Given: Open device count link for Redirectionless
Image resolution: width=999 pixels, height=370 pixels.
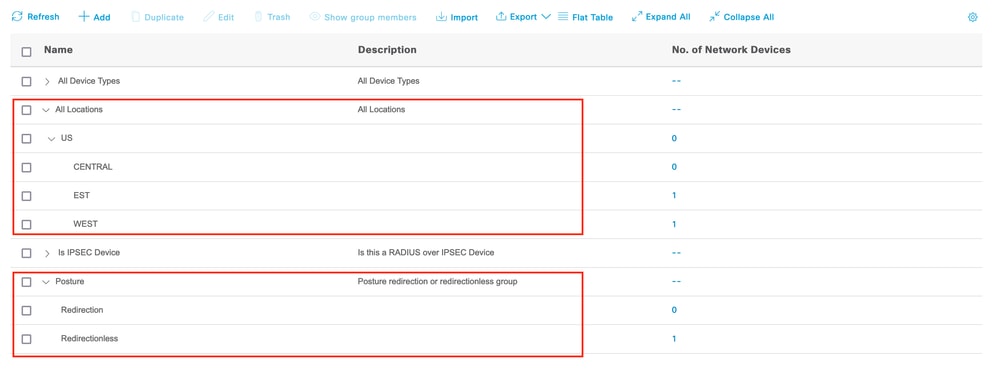Looking at the screenshot, I should click(674, 339).
